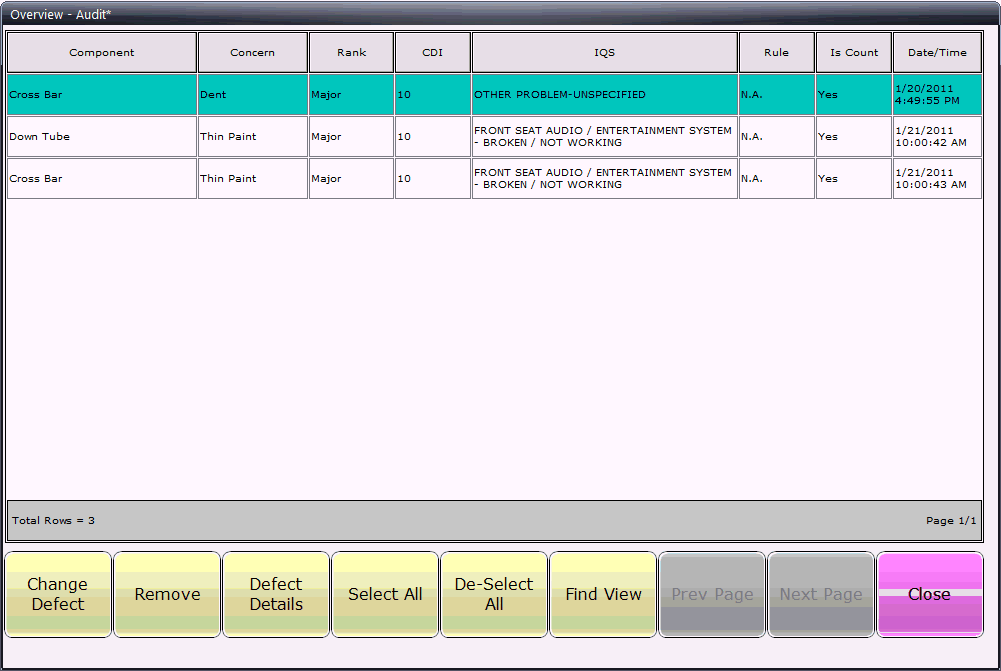Click the FRONT SEAT AUDIO IQS cell in Down Tube row
1001x671 pixels.
click(x=605, y=137)
